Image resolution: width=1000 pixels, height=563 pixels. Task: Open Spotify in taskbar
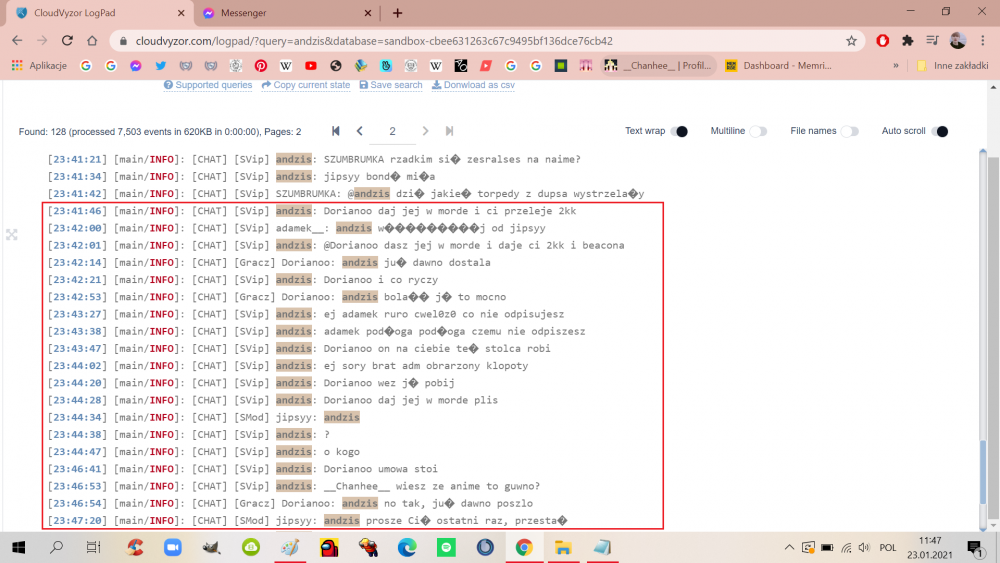tap(446, 547)
